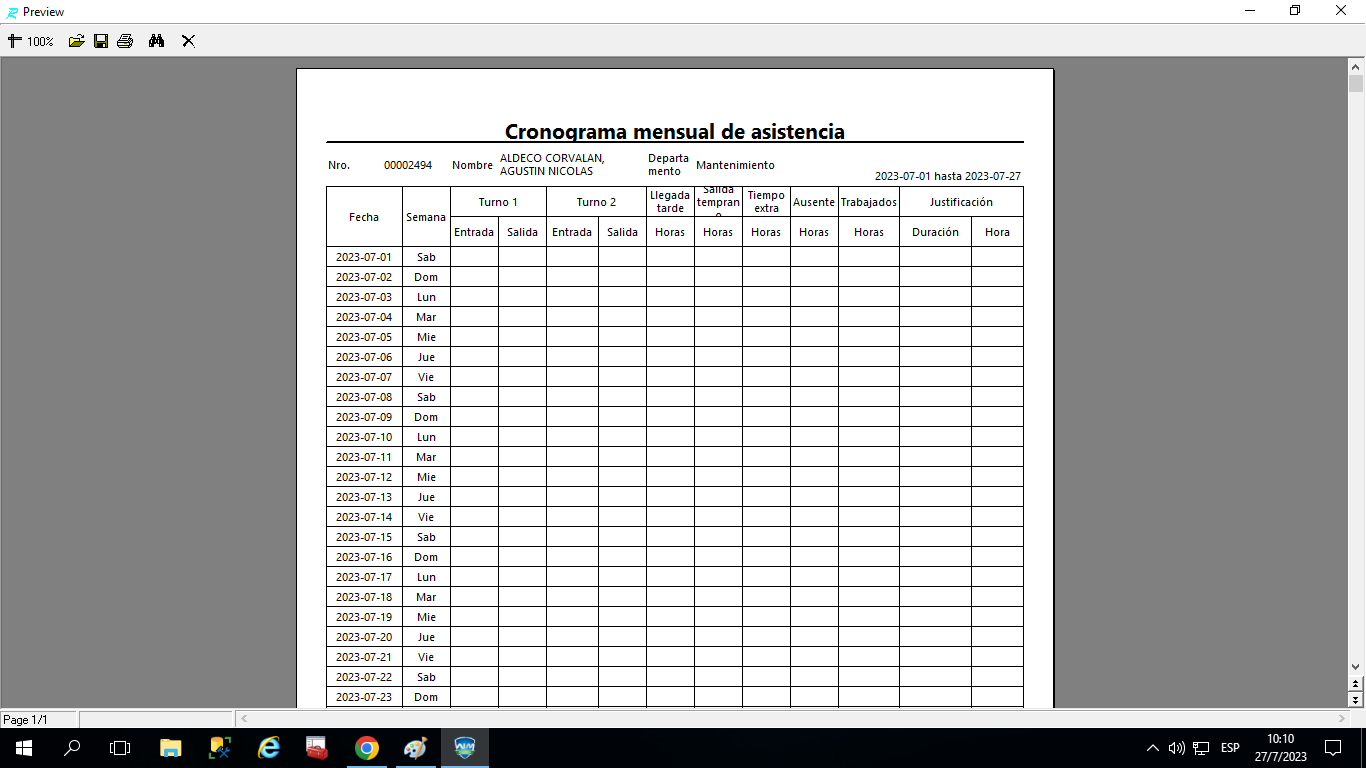Save the report with the floppy disk icon
1366x768 pixels.
click(x=101, y=41)
